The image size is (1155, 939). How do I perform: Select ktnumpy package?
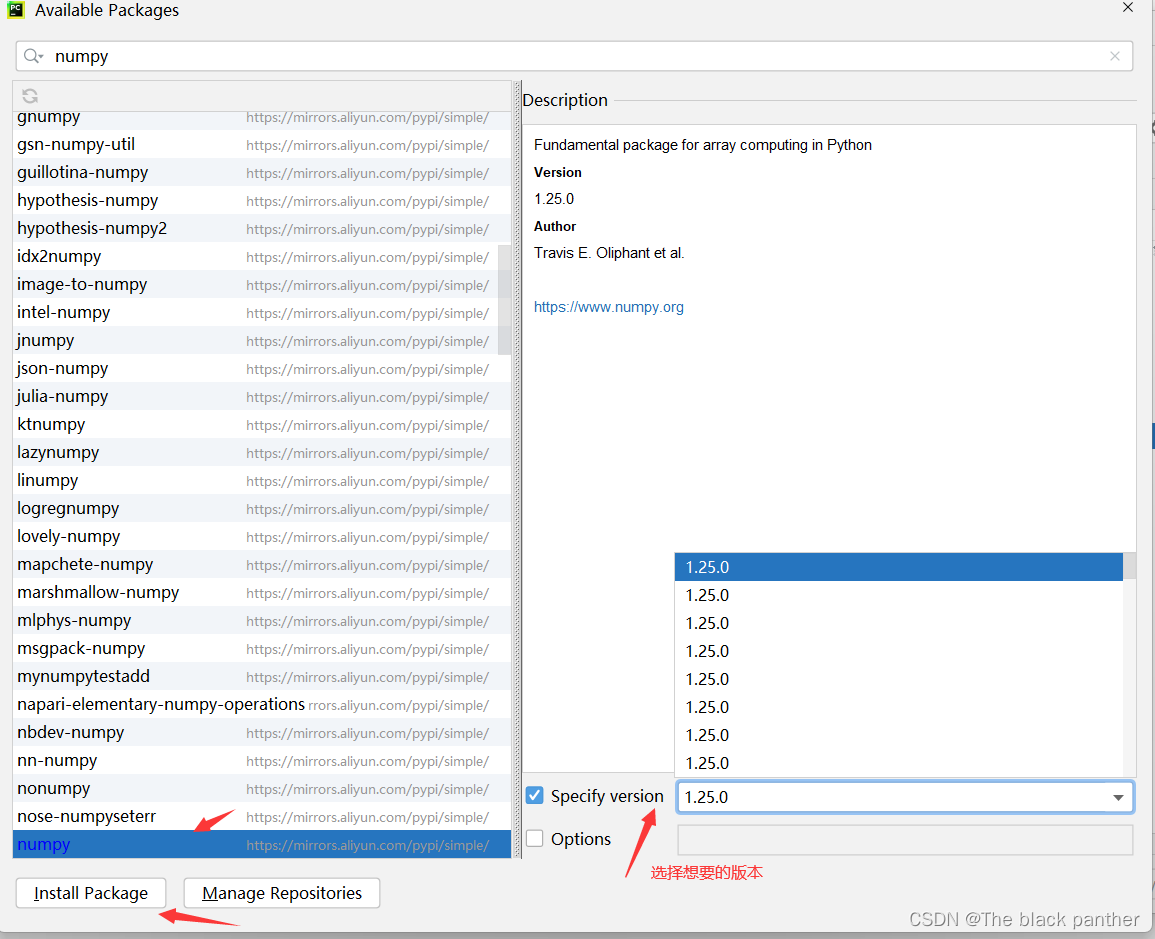pyautogui.click(x=261, y=424)
